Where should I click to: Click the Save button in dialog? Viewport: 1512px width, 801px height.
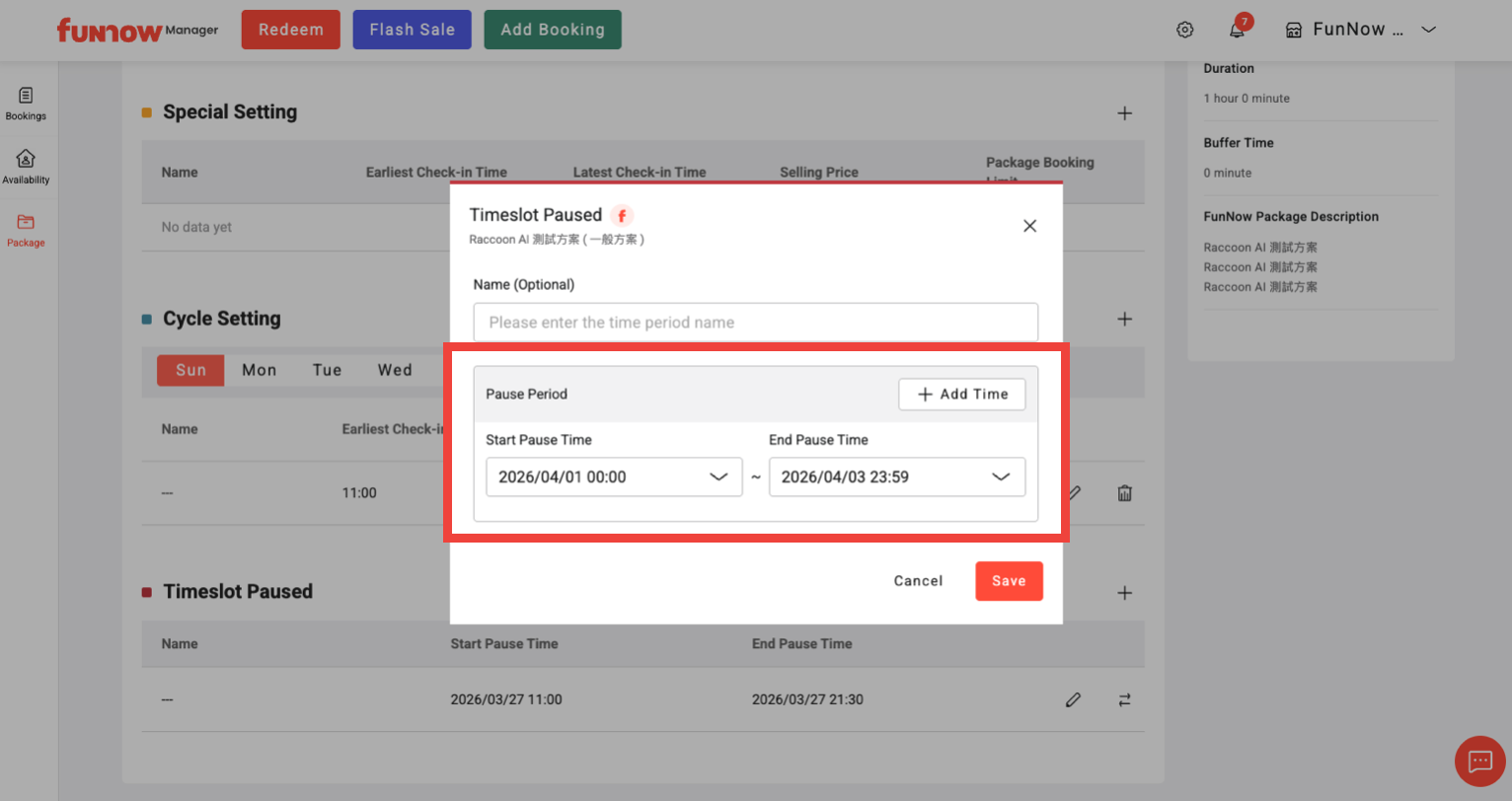tap(1008, 581)
